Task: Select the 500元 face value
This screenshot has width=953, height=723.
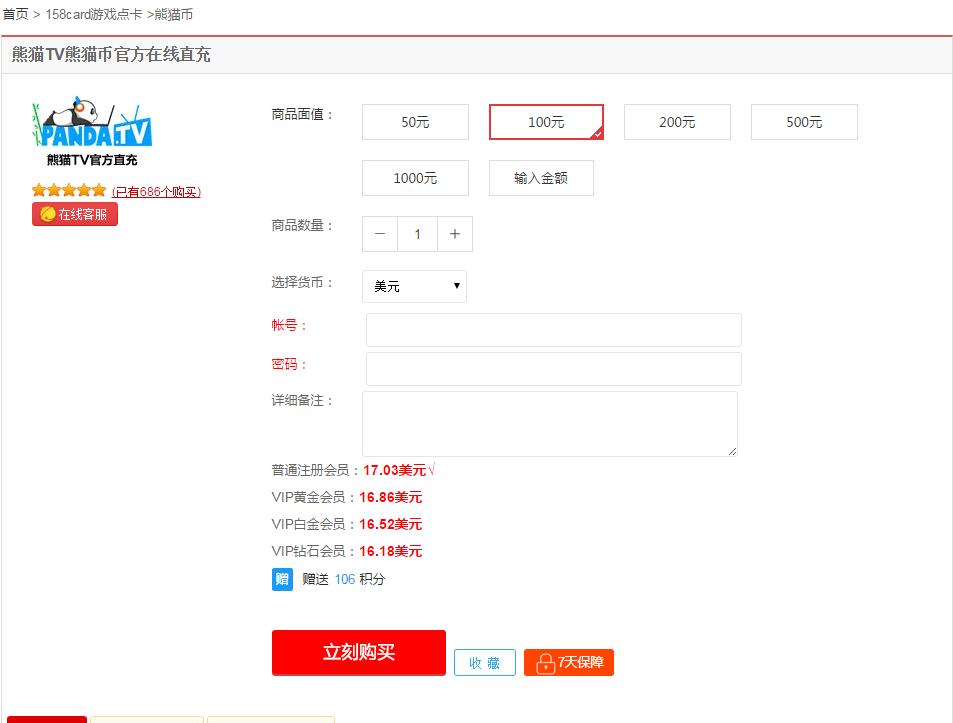Action: 804,122
